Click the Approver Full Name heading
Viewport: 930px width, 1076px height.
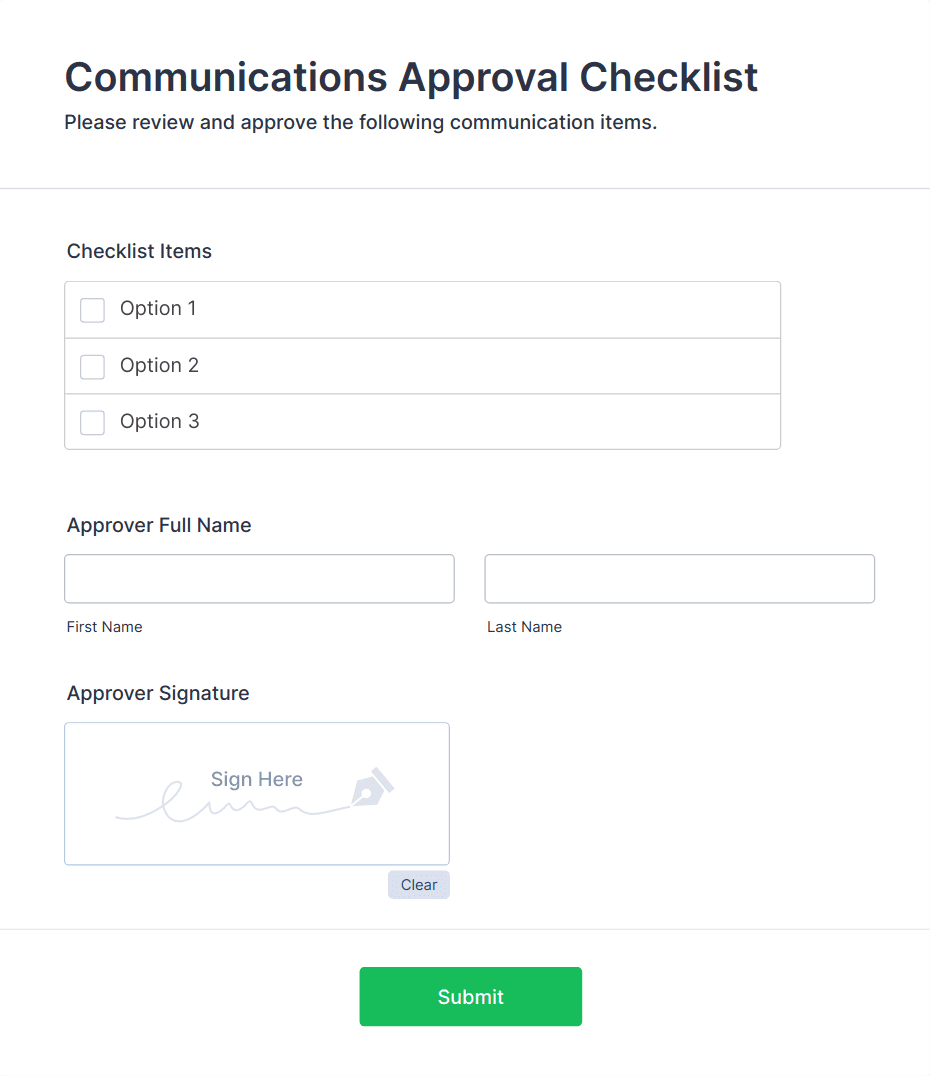click(x=158, y=525)
